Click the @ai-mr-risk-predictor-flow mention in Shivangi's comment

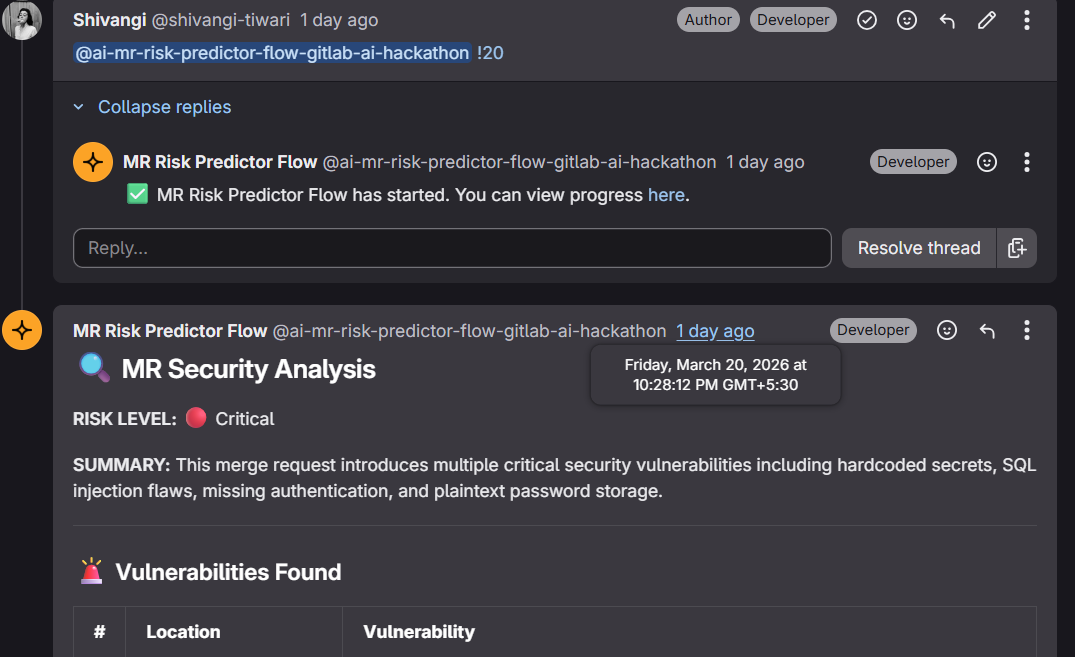pos(272,53)
